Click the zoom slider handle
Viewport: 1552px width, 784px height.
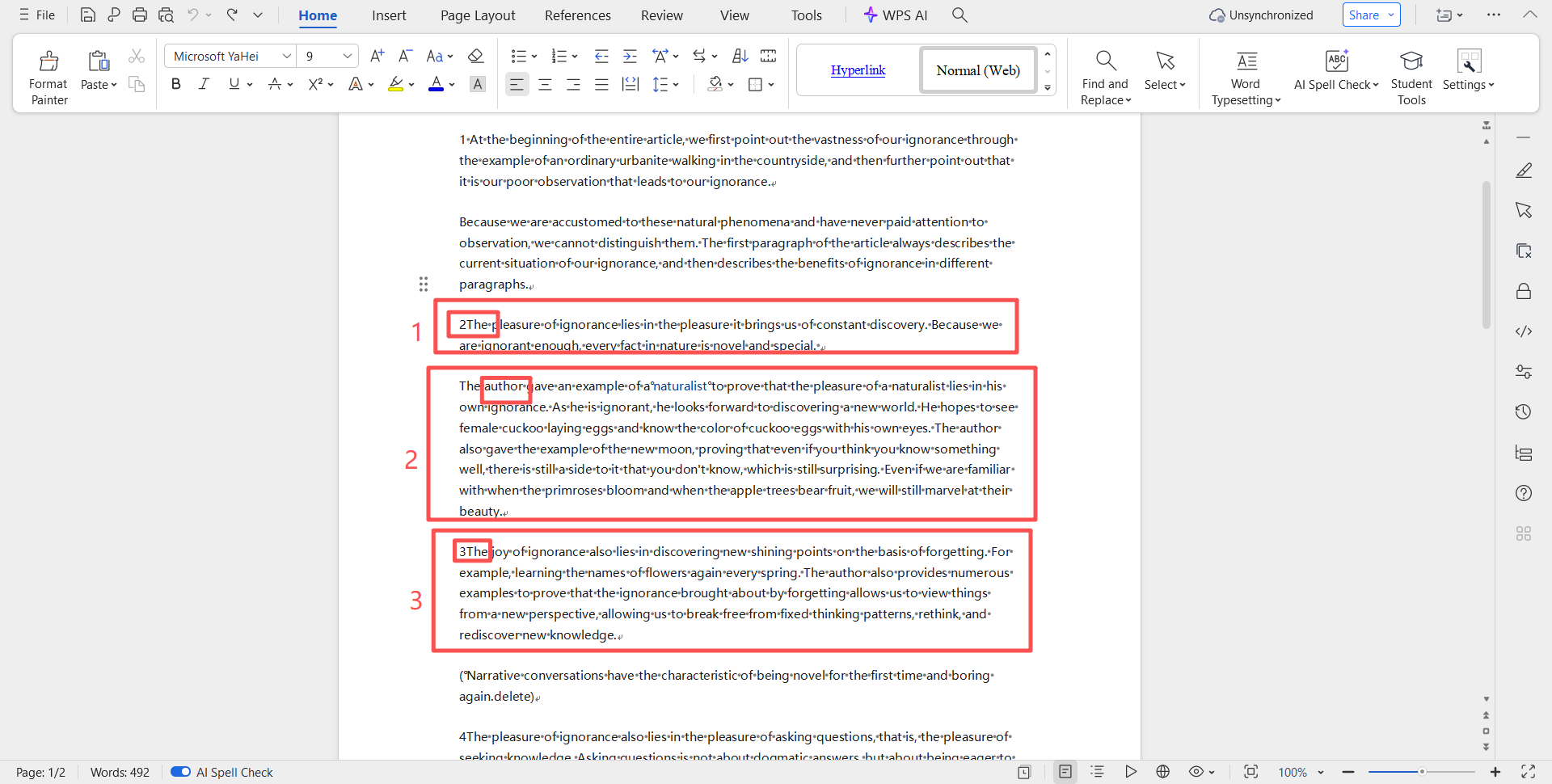coord(1422,772)
